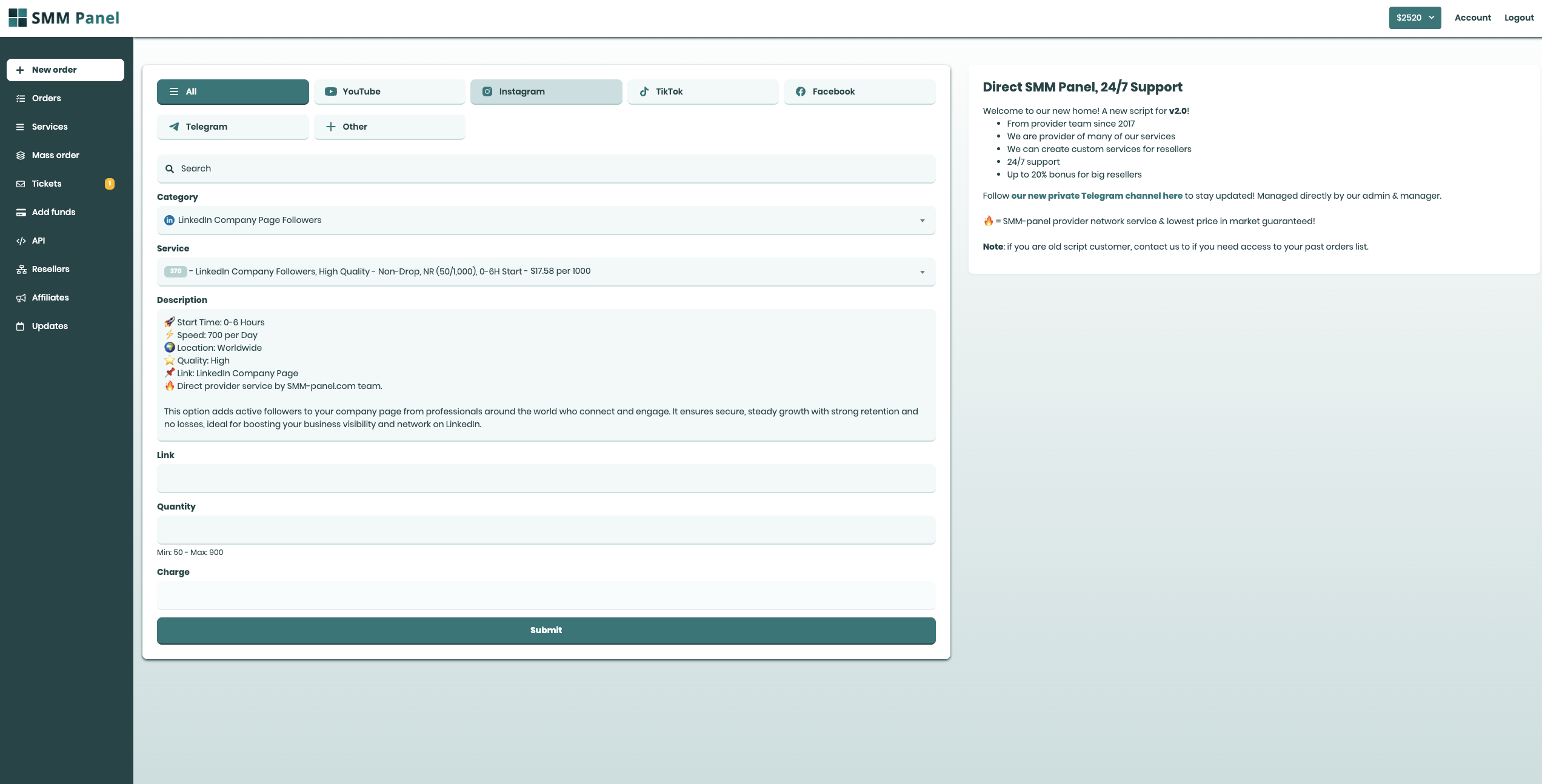
Task: Log out of the panel
Action: (1519, 18)
